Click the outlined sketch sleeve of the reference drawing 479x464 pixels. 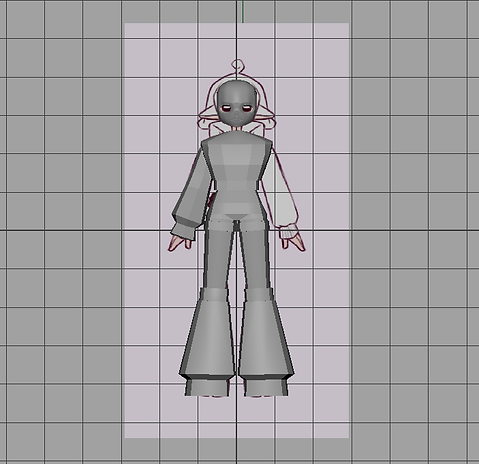(x=282, y=192)
